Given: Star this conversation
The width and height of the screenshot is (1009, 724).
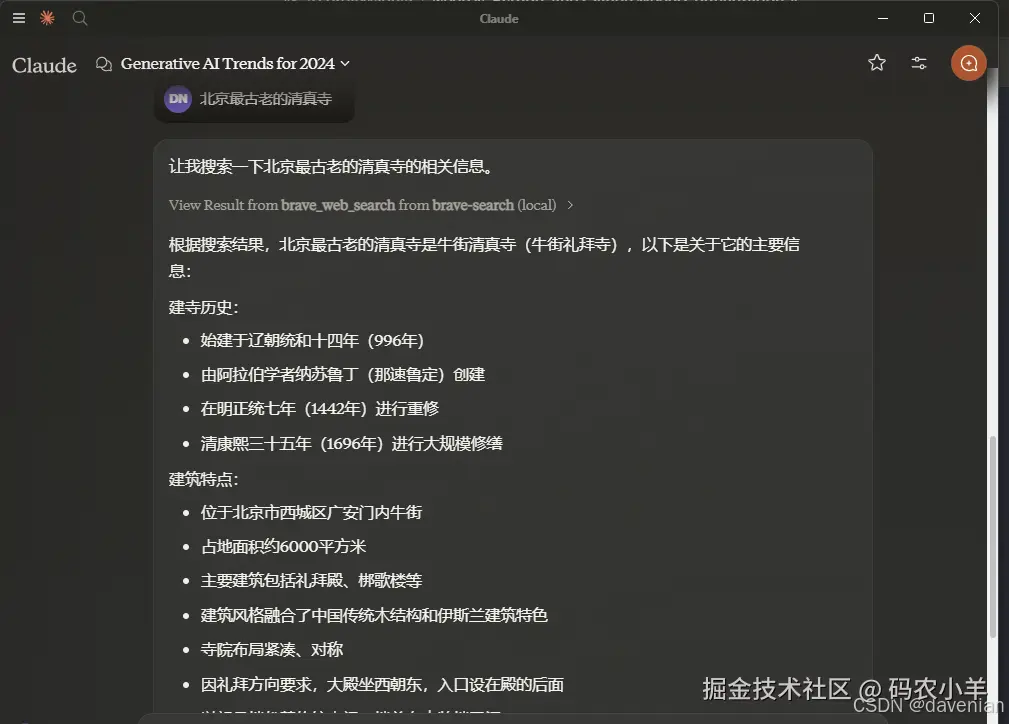Looking at the screenshot, I should [876, 62].
